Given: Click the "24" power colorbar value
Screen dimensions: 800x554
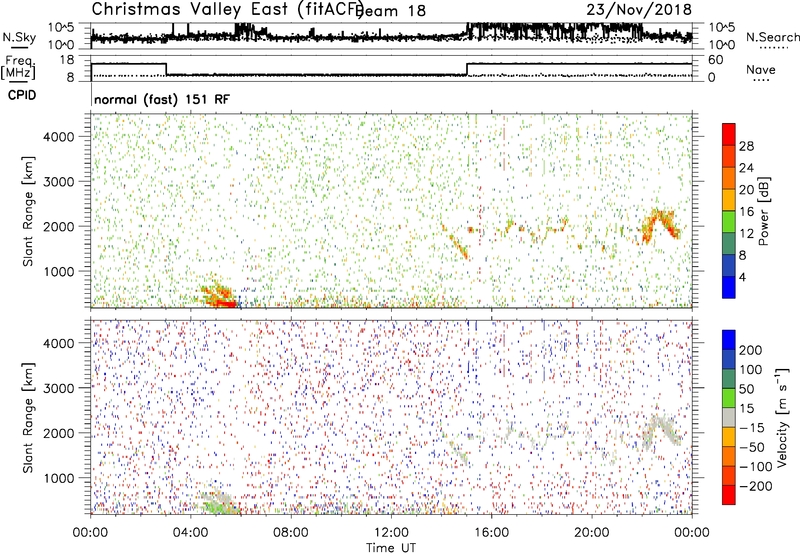Looking at the screenshot, I should coord(746,168).
